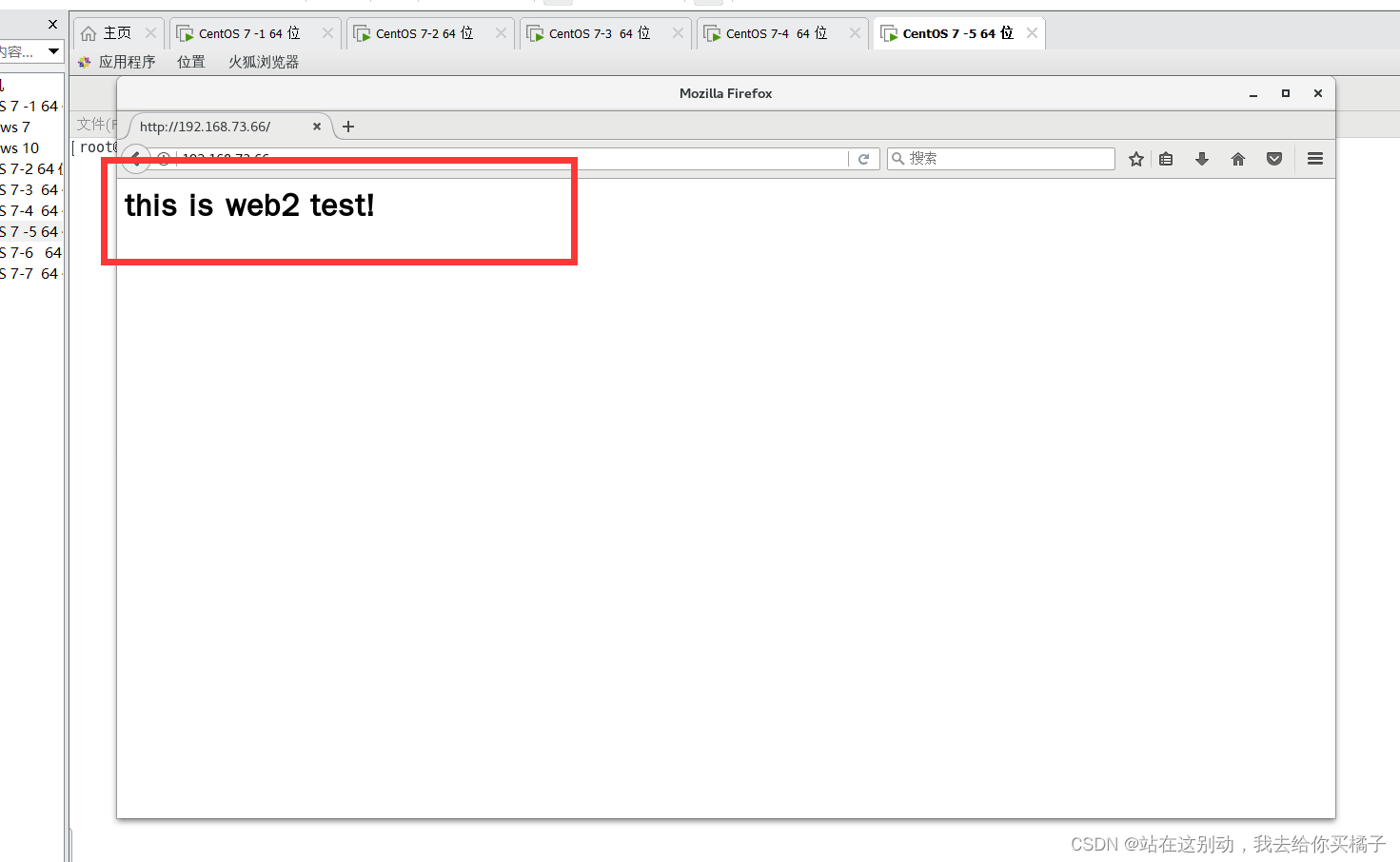1400x862 pixels.
Task: Click the search magnifier icon in search box
Action: [x=897, y=159]
